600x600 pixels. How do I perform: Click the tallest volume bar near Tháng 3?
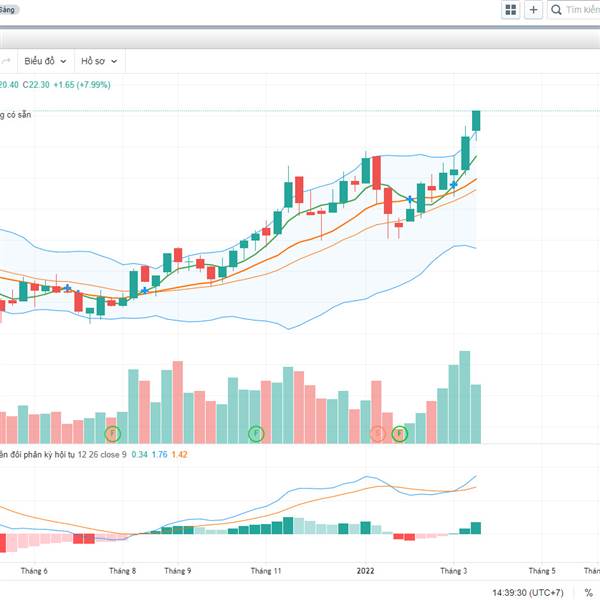click(465, 397)
